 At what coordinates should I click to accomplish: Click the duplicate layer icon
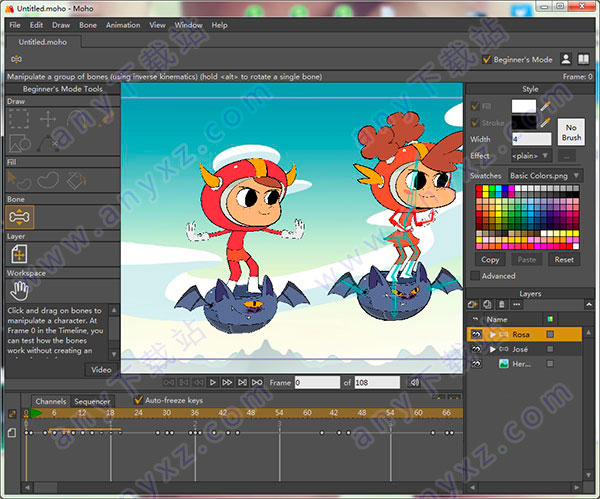(487, 304)
